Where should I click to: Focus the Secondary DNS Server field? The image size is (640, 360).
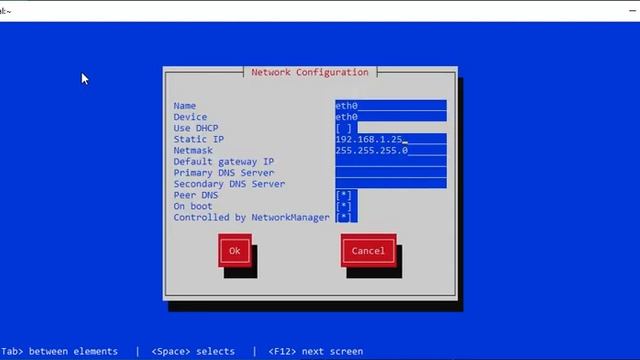tap(391, 184)
